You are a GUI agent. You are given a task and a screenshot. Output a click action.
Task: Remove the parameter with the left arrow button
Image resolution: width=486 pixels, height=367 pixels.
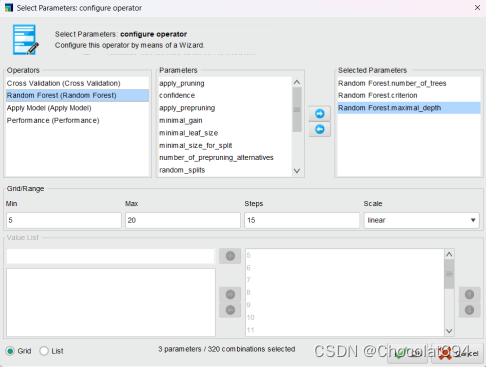pos(319,129)
